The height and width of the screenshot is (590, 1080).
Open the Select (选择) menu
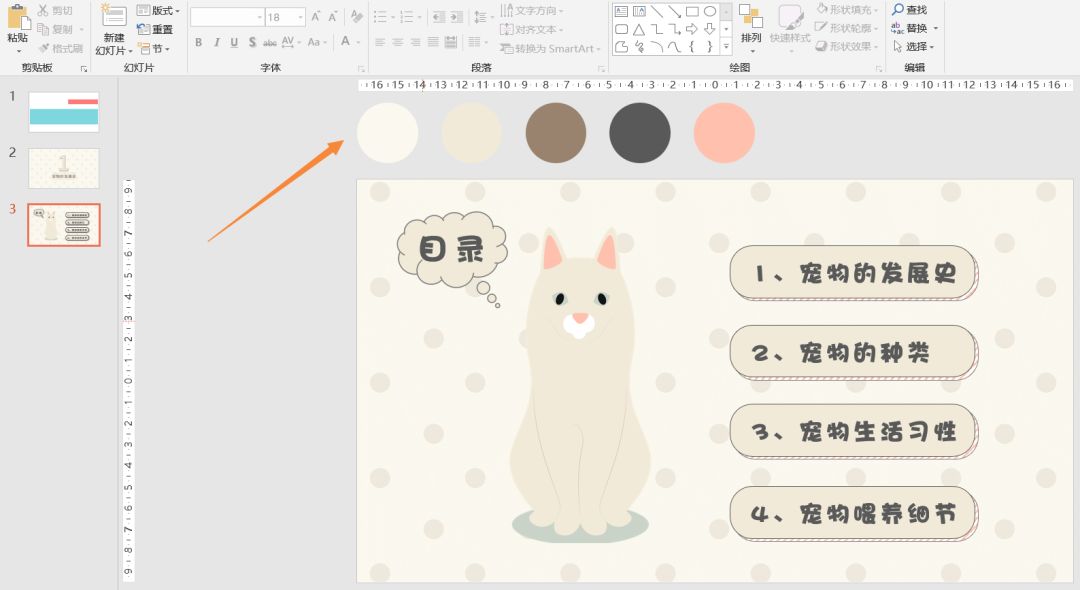914,46
